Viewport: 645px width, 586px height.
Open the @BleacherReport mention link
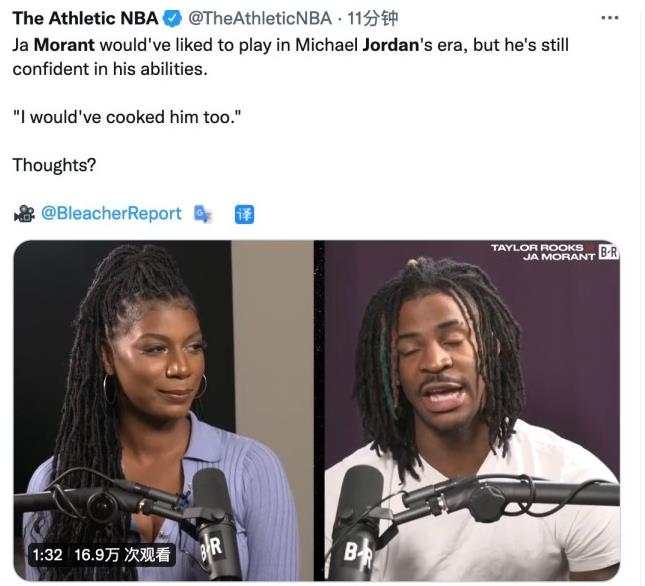111,213
